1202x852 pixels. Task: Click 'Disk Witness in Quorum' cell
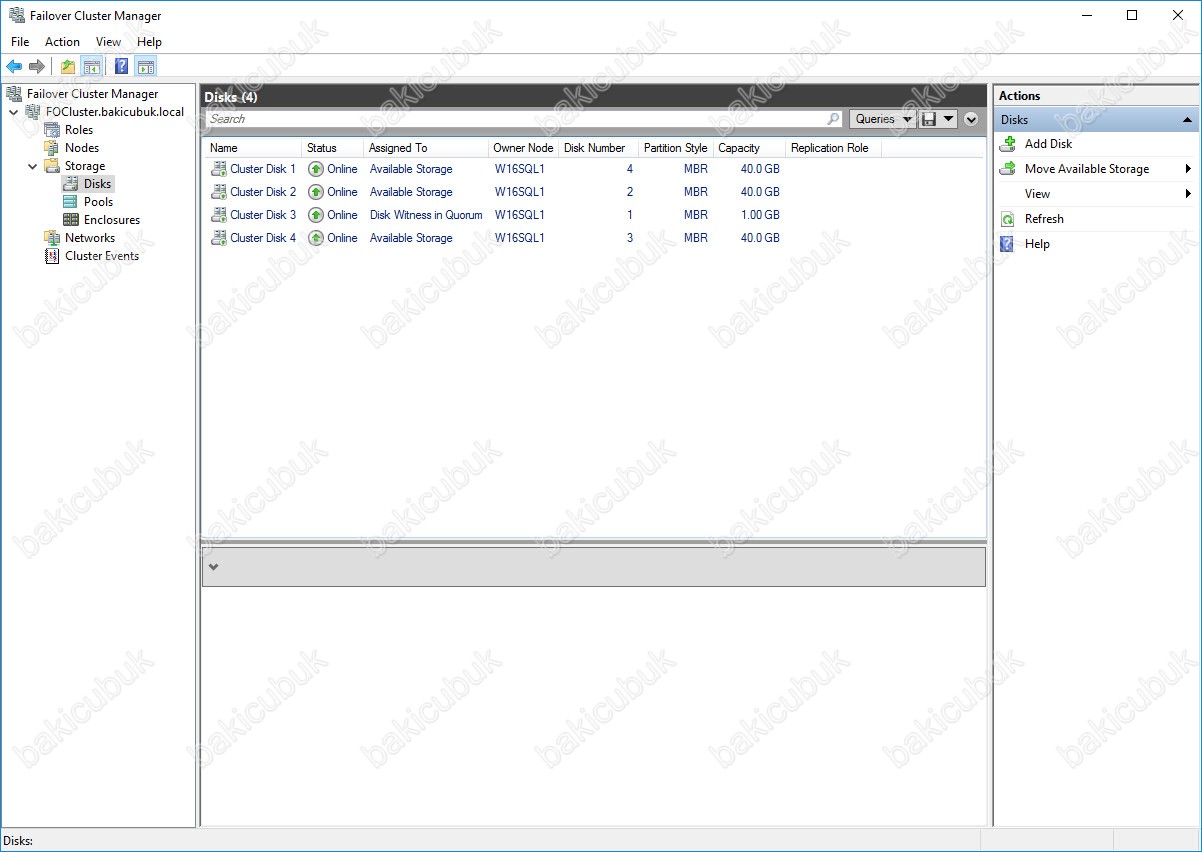pos(426,215)
